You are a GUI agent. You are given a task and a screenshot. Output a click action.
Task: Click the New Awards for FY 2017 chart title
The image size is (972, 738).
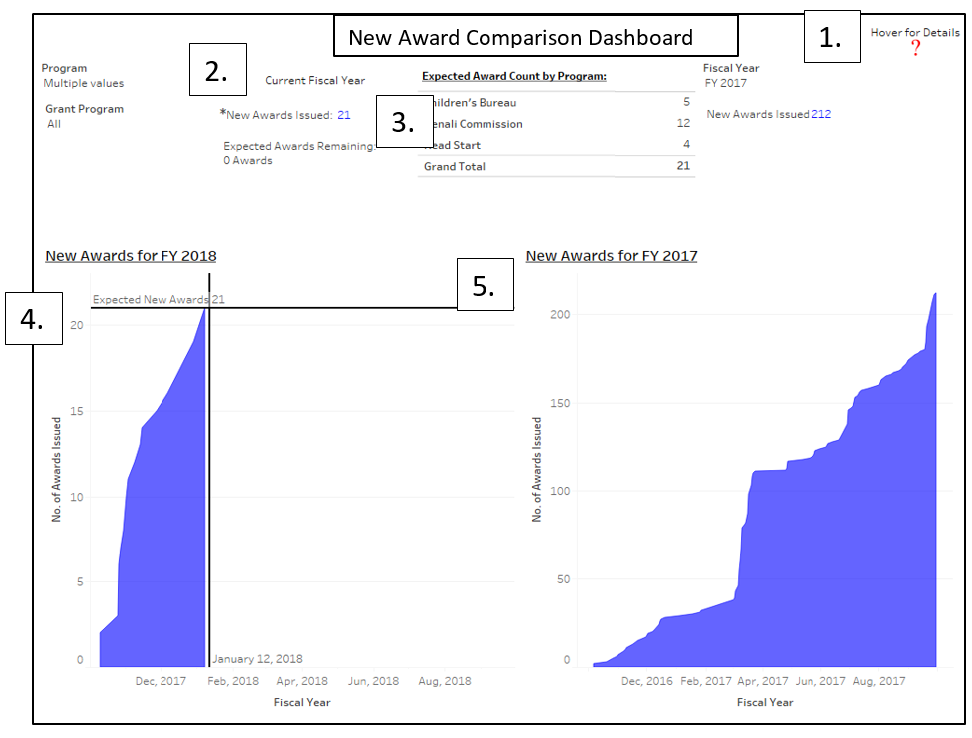coord(611,256)
